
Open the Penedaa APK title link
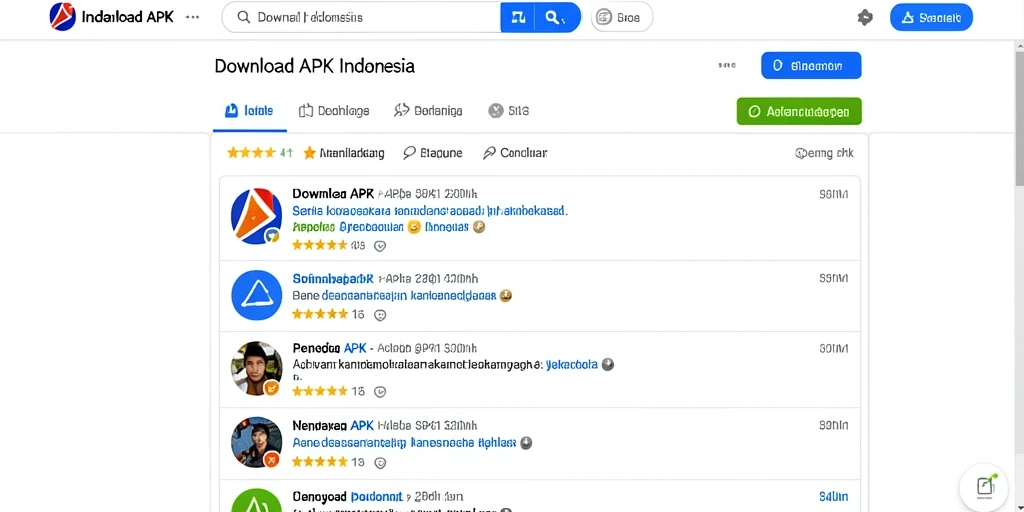click(330, 348)
